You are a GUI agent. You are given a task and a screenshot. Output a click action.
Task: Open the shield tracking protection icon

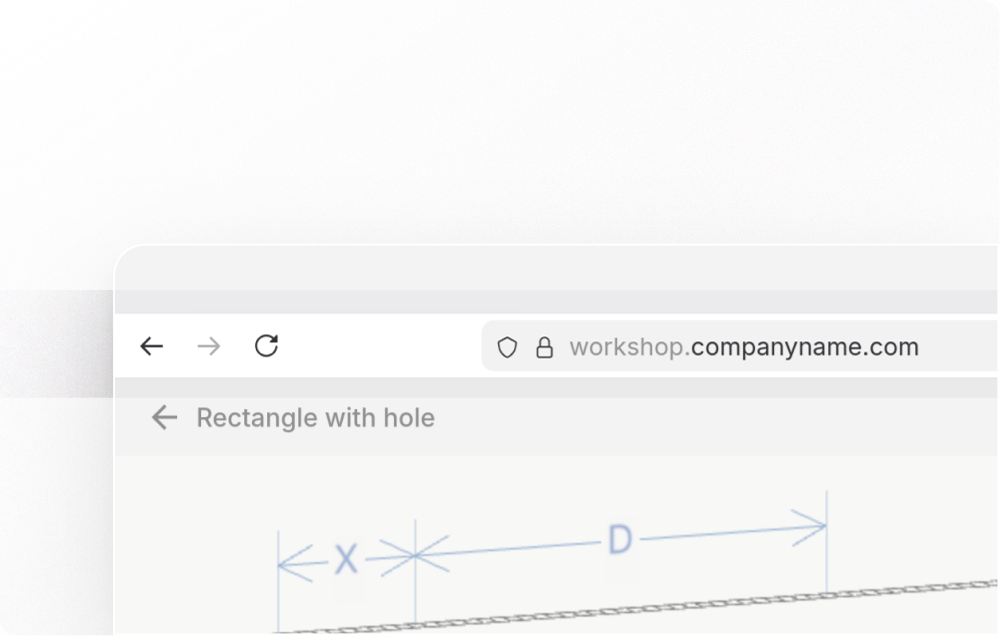[508, 347]
